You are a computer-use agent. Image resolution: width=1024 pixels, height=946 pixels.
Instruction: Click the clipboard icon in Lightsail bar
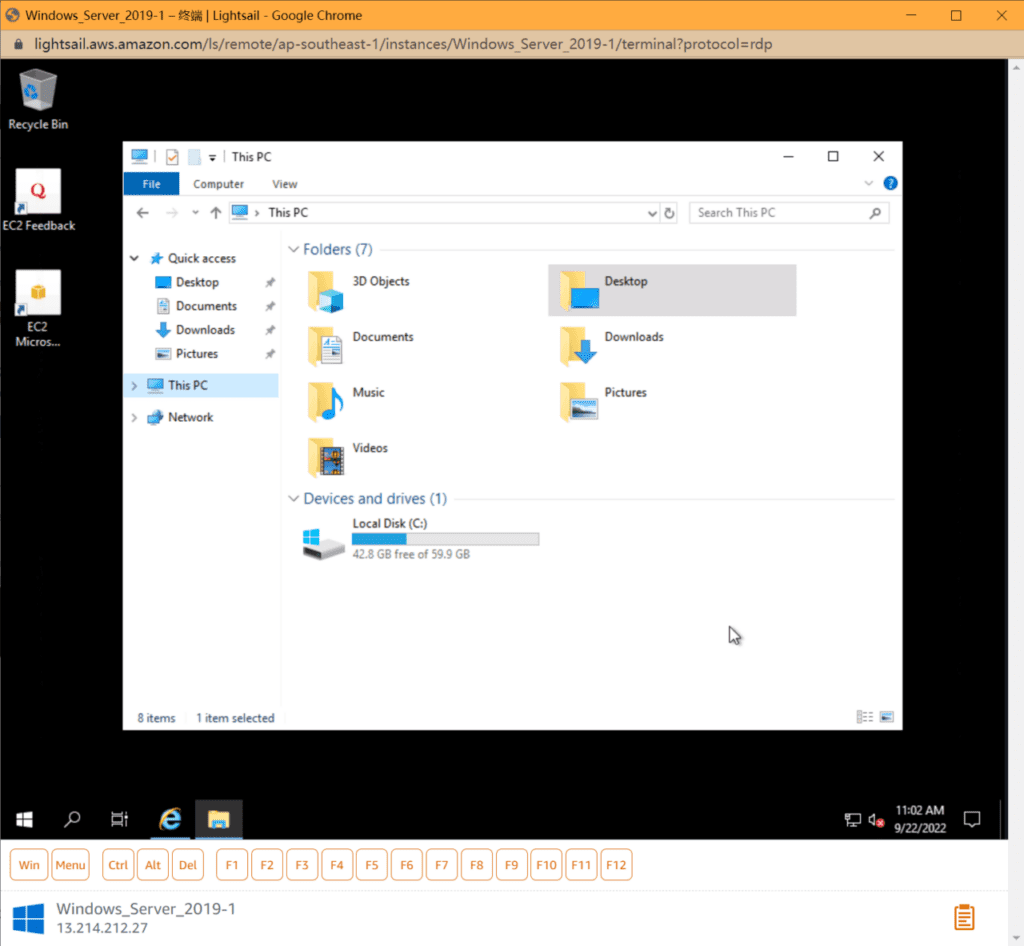(x=964, y=917)
